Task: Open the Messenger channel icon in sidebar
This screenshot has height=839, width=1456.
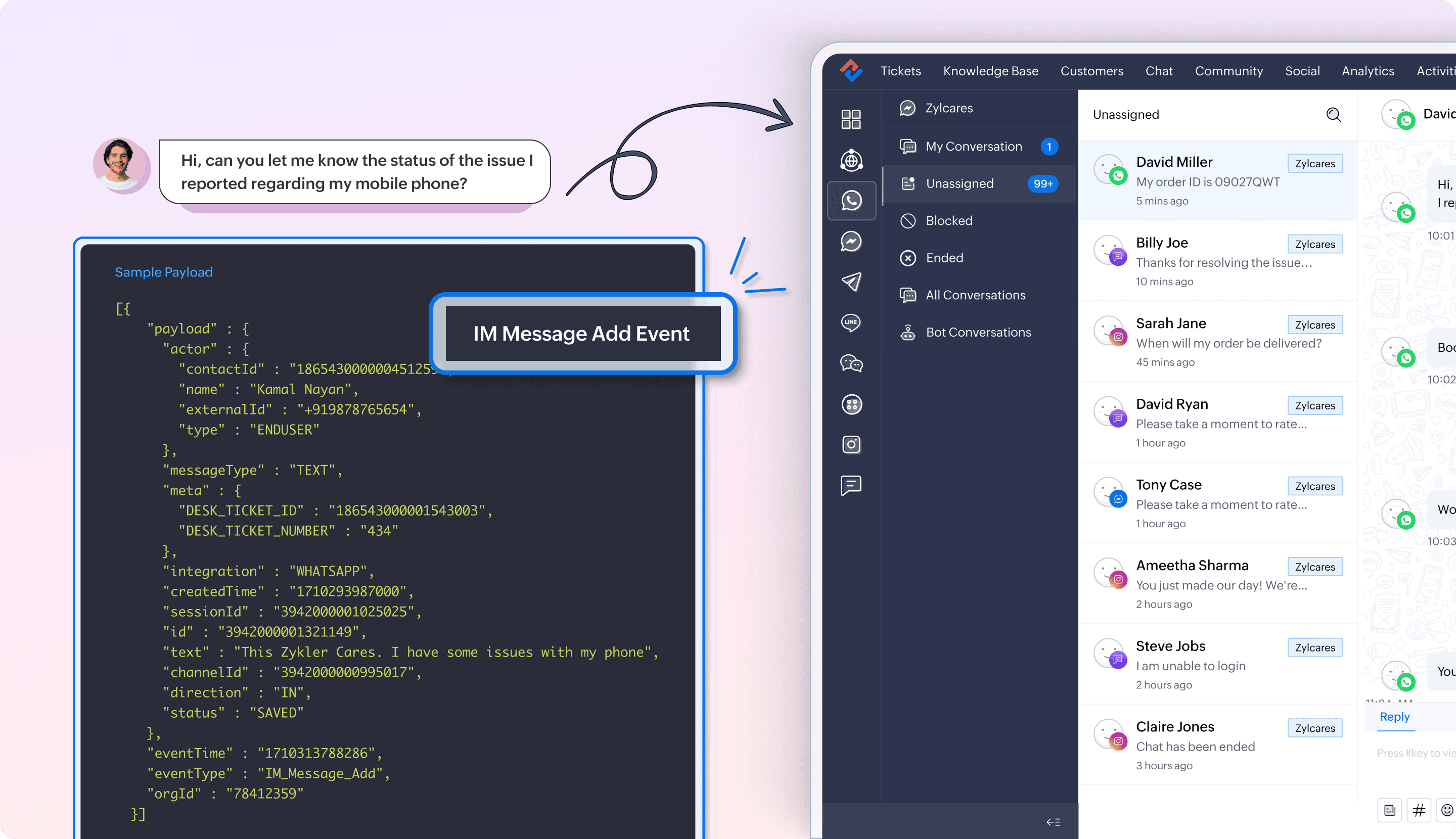Action: pyautogui.click(x=851, y=241)
